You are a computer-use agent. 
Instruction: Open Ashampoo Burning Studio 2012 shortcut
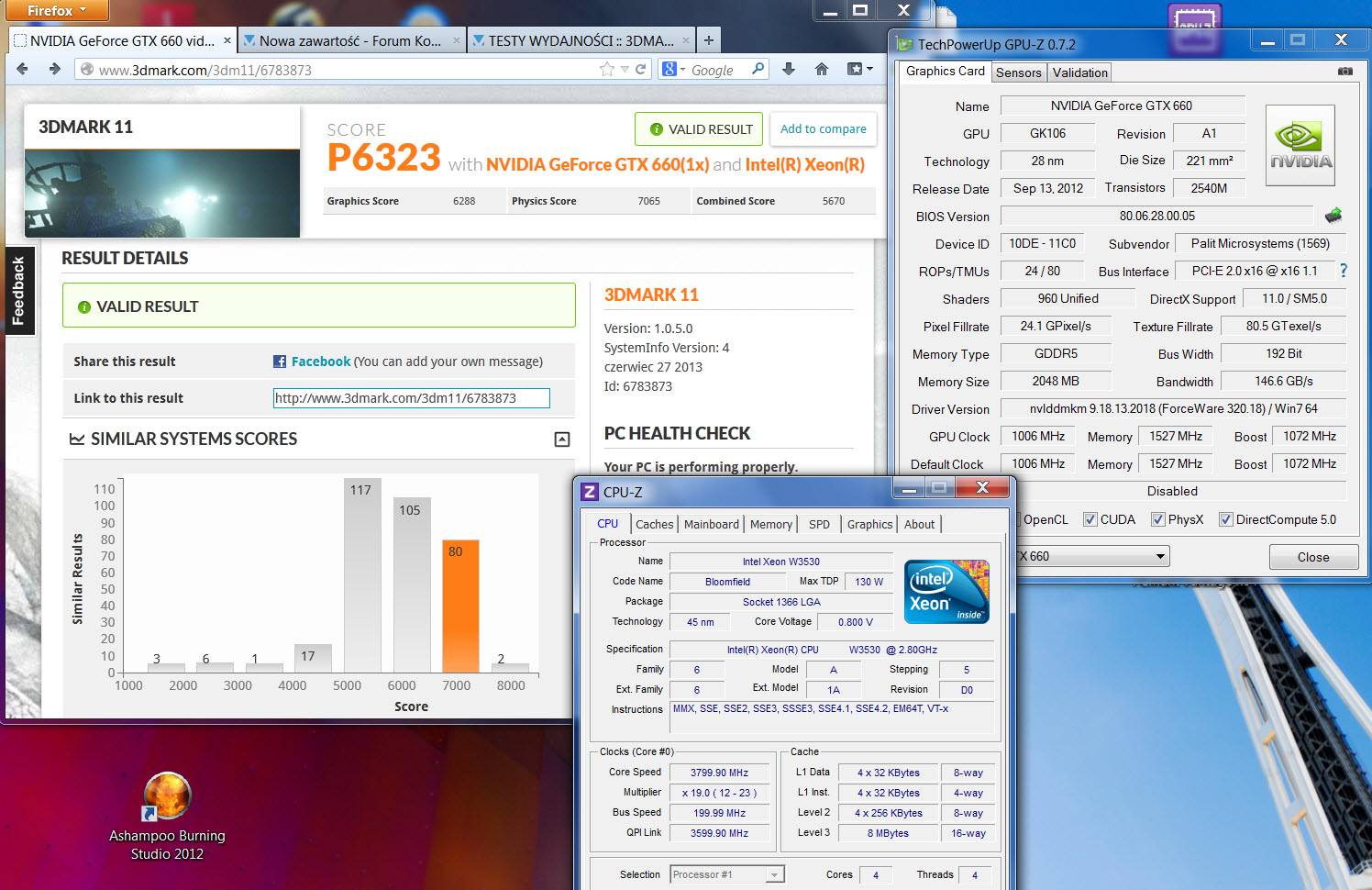pos(167,817)
